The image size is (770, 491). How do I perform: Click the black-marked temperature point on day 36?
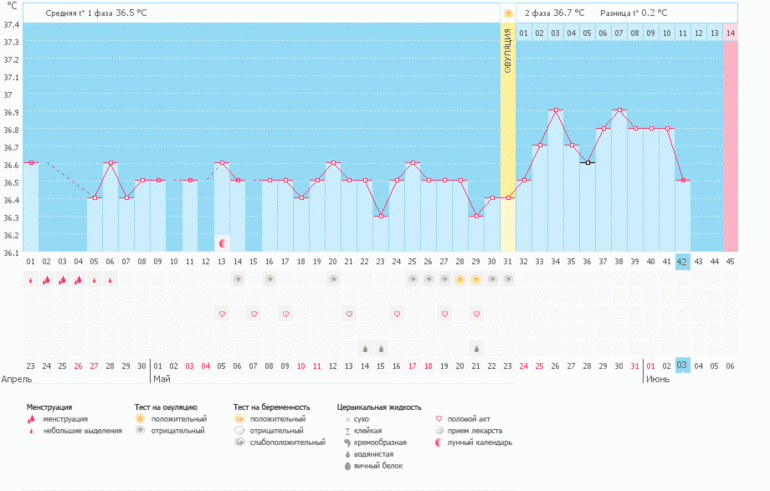588,162
